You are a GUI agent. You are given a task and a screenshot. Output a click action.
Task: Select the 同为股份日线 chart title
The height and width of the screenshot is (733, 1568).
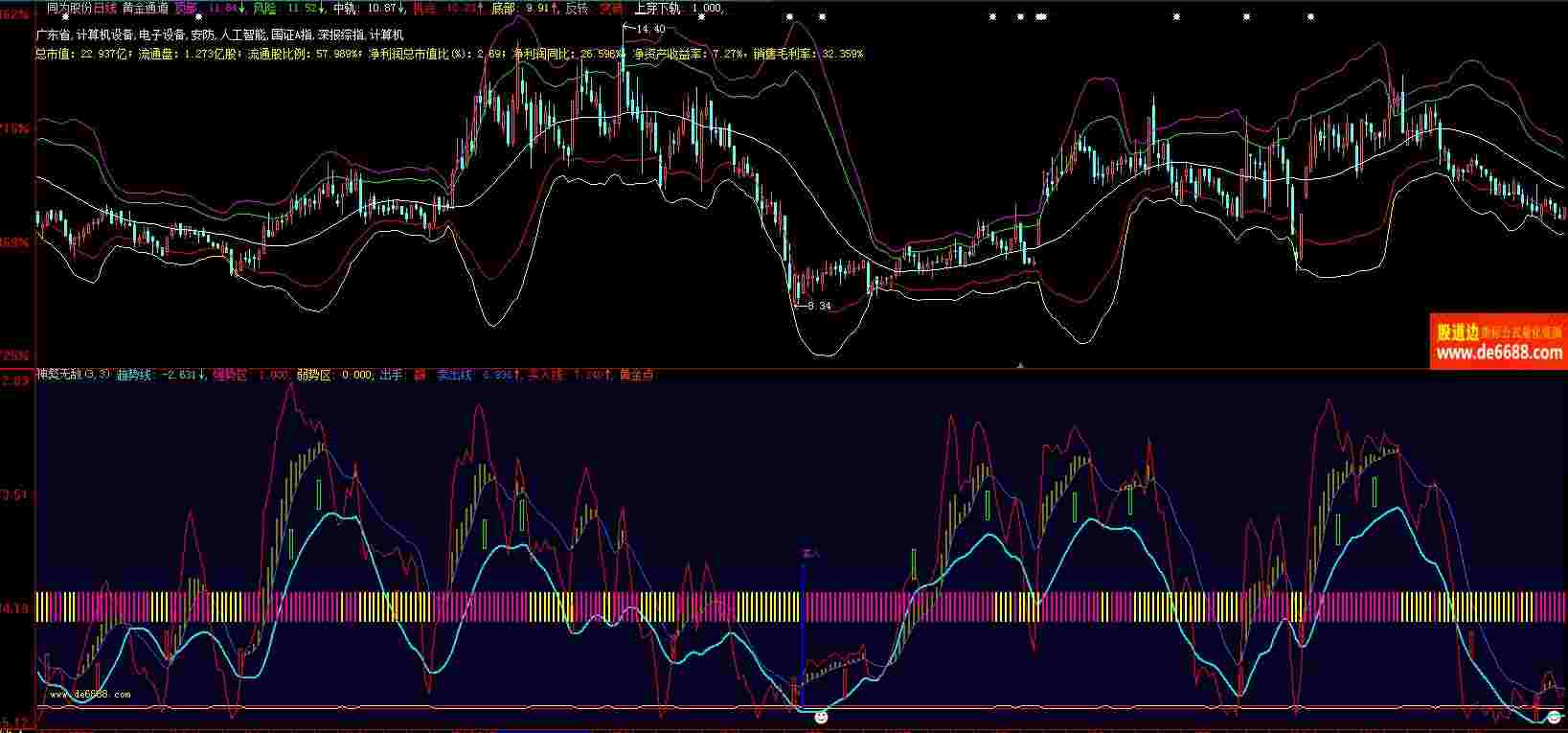point(80,8)
